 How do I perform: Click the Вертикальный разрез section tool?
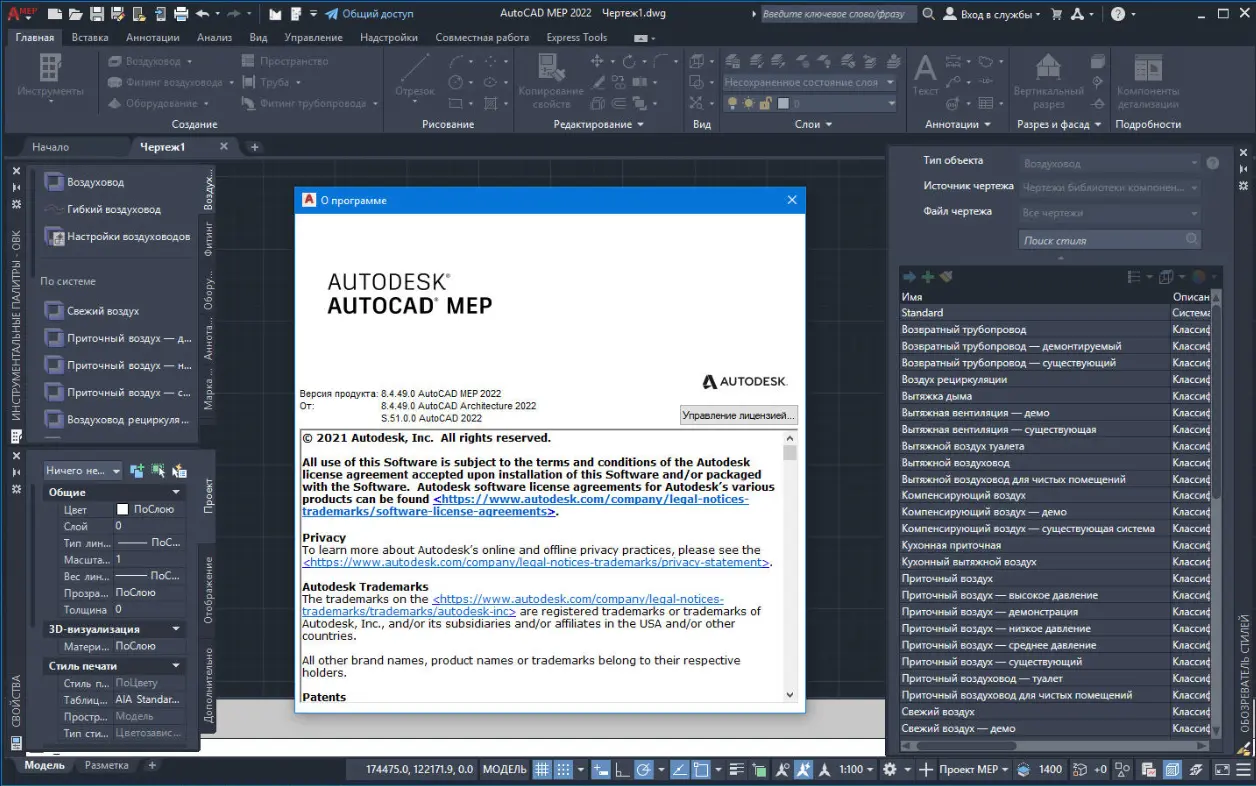1048,80
